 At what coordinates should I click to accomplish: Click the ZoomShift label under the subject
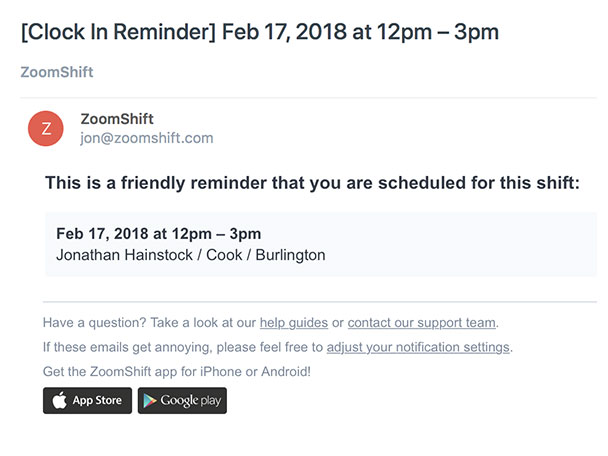(x=57, y=72)
